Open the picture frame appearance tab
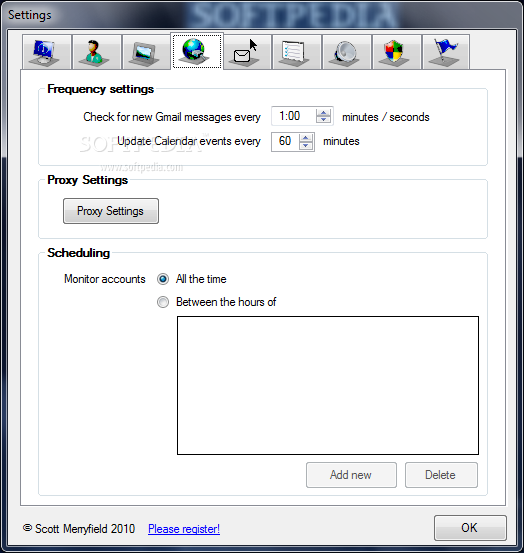 pos(147,52)
